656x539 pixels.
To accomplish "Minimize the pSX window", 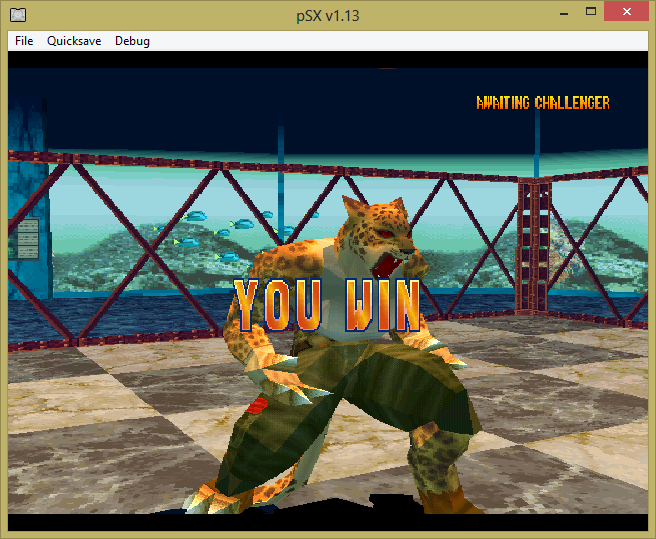I will (x=564, y=13).
